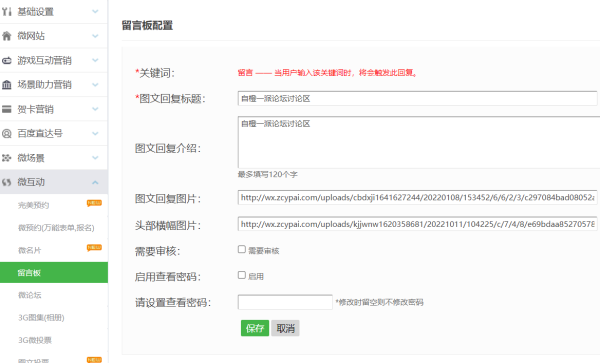Click the 基础设置 fork-knife icon
The height and width of the screenshot is (363, 600).
[7, 12]
